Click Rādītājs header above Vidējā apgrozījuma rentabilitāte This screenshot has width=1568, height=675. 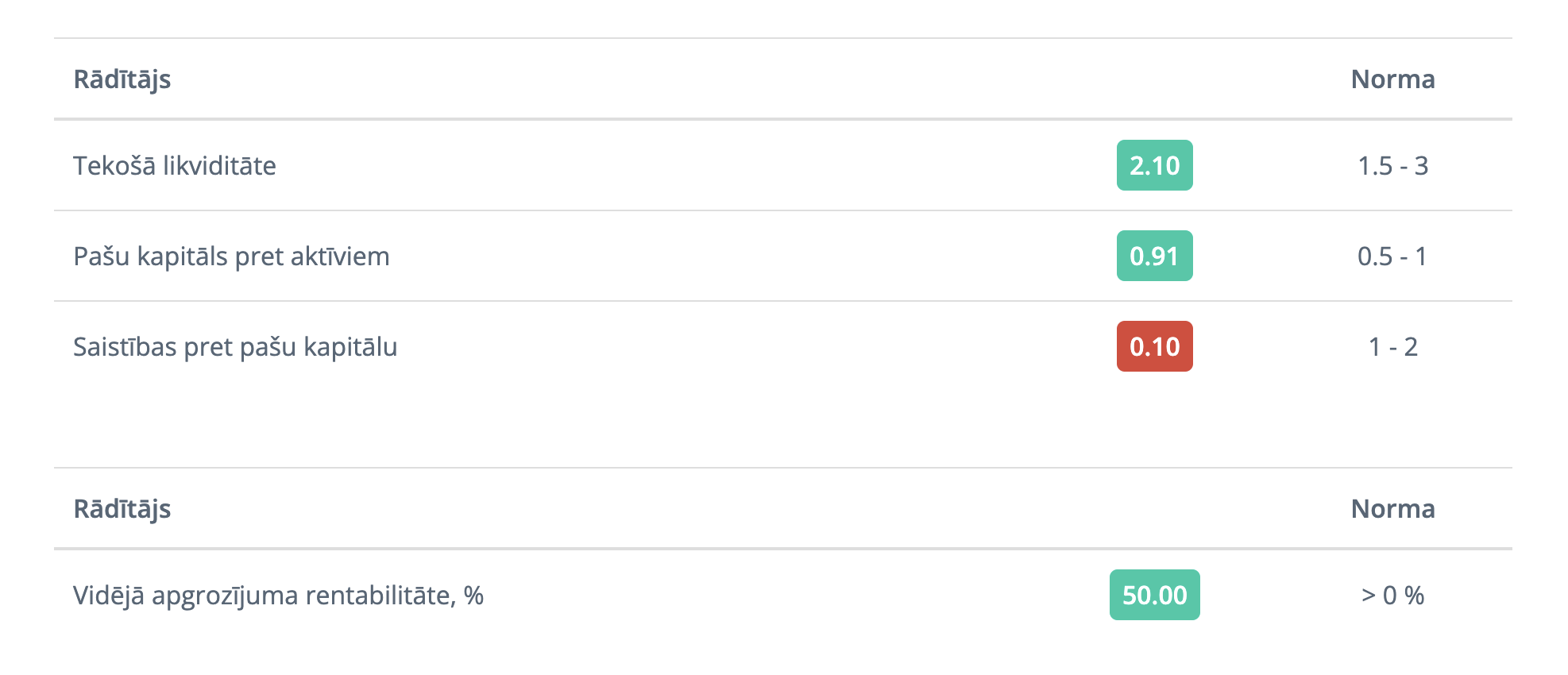tap(122, 509)
